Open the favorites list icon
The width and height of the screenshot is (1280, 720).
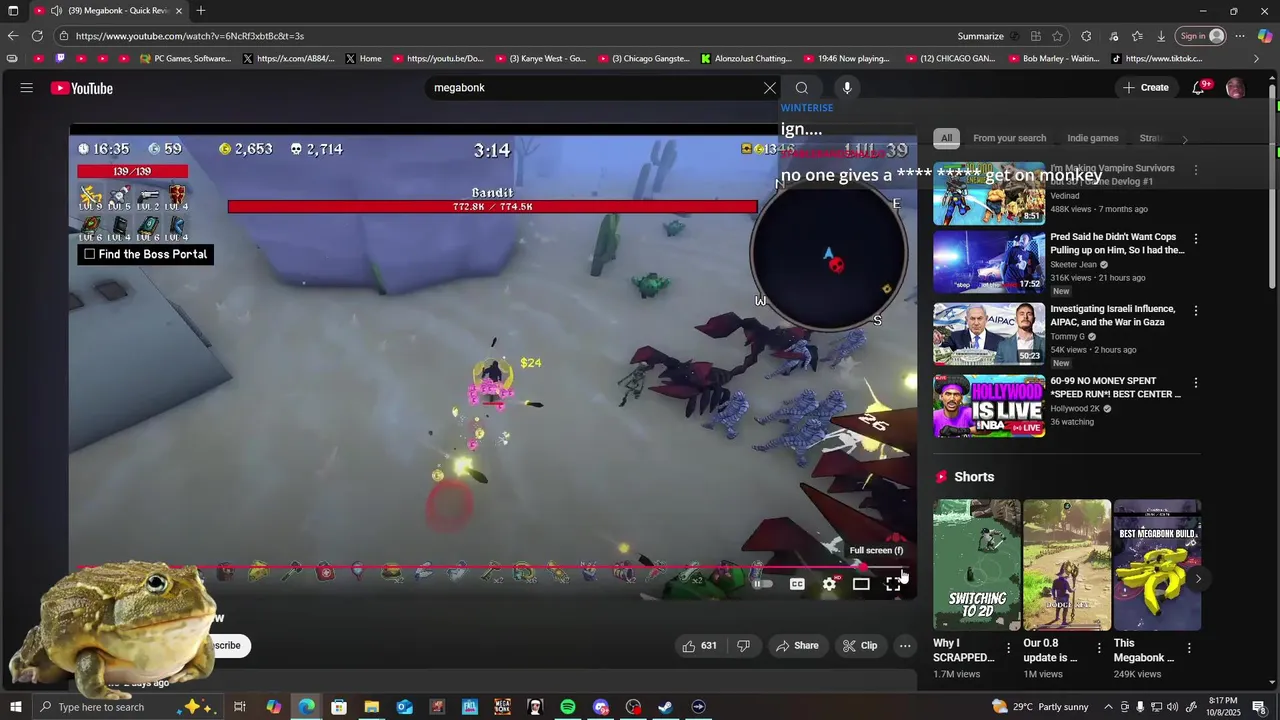pos(1137,36)
